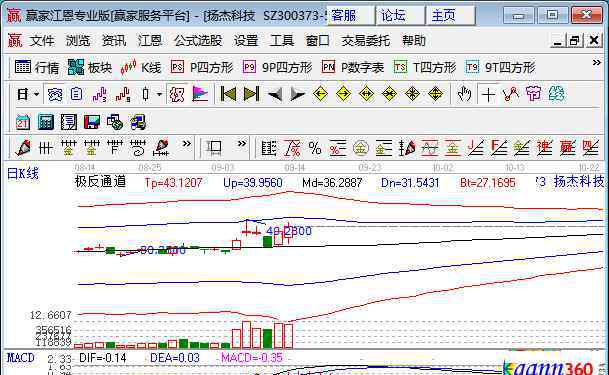The image size is (609, 375).
Task: Click the 行情 quotes toolbar icon
Action: 37,68
